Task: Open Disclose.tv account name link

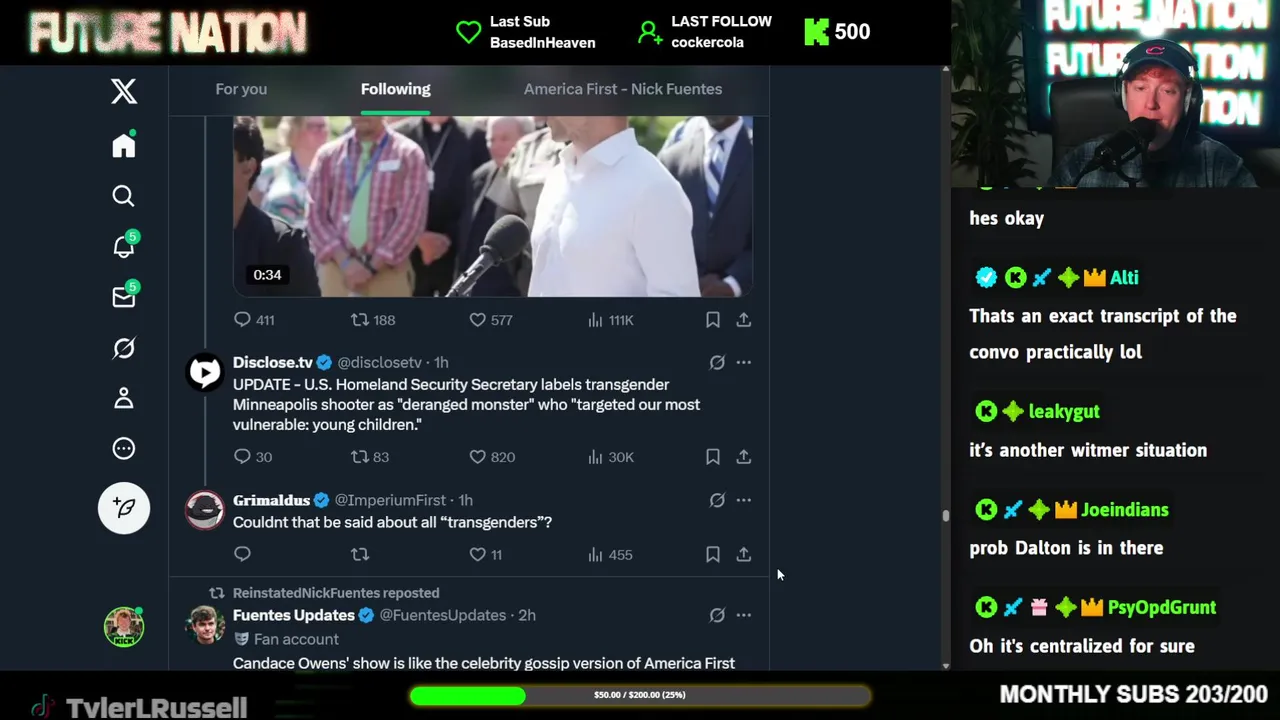Action: (273, 362)
